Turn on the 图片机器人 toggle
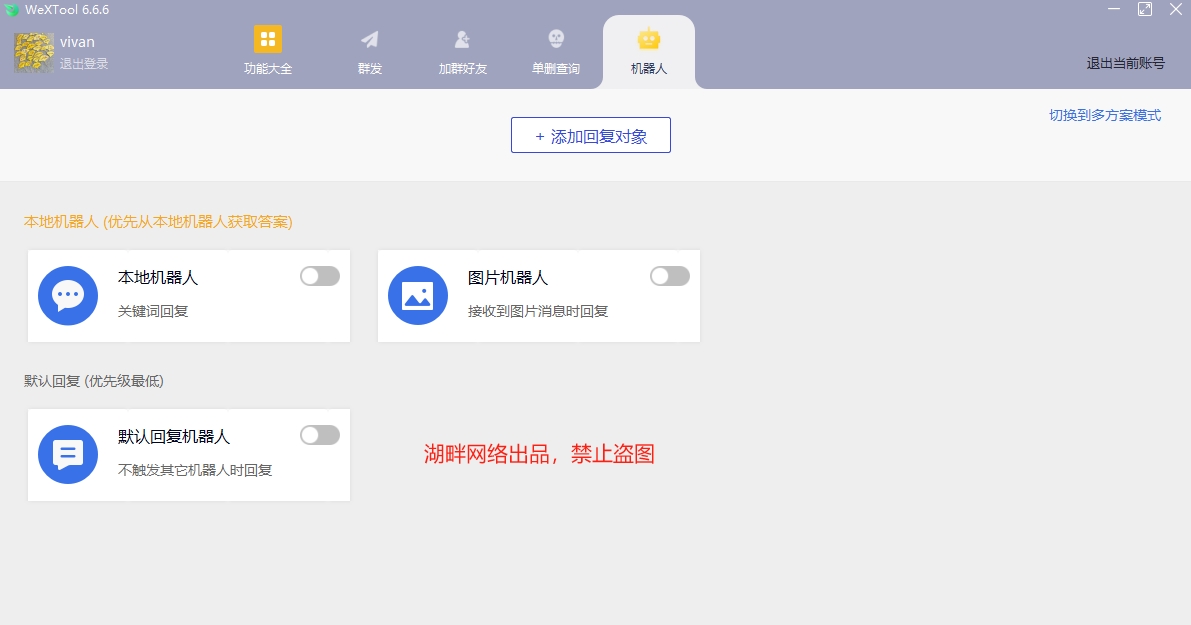1191x625 pixels. point(669,276)
